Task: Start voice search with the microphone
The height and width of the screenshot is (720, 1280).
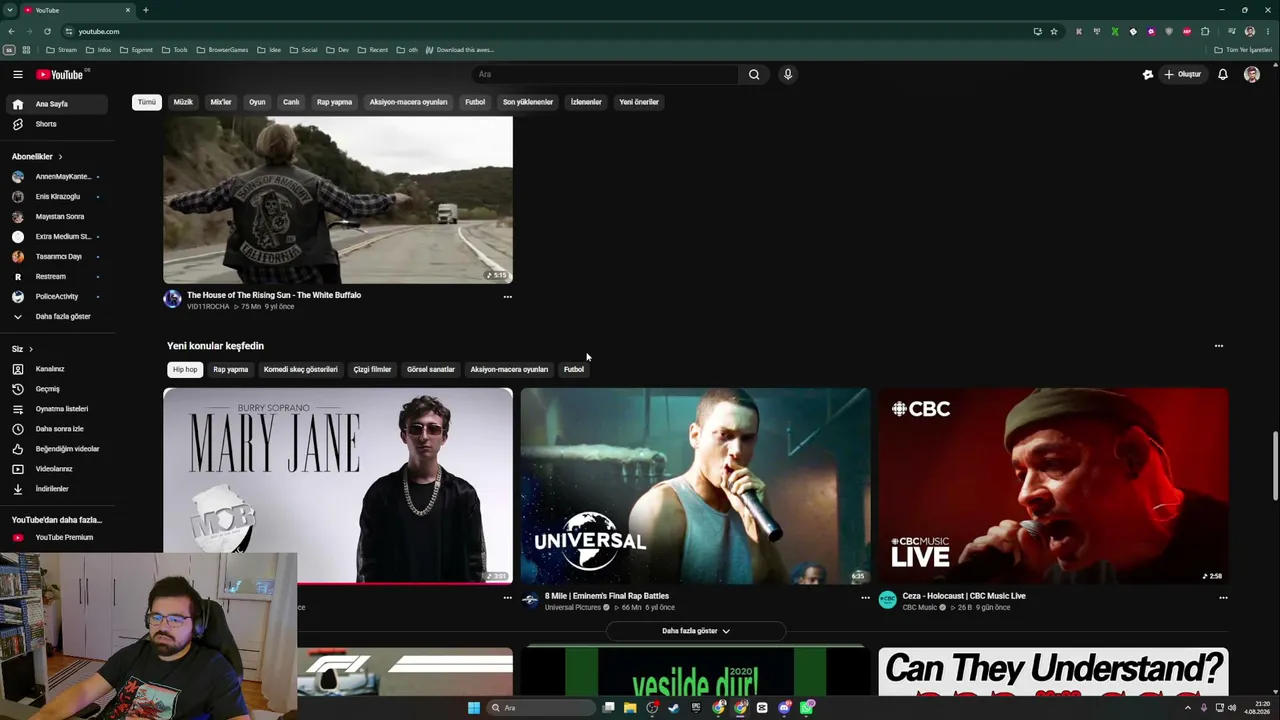Action: click(788, 74)
